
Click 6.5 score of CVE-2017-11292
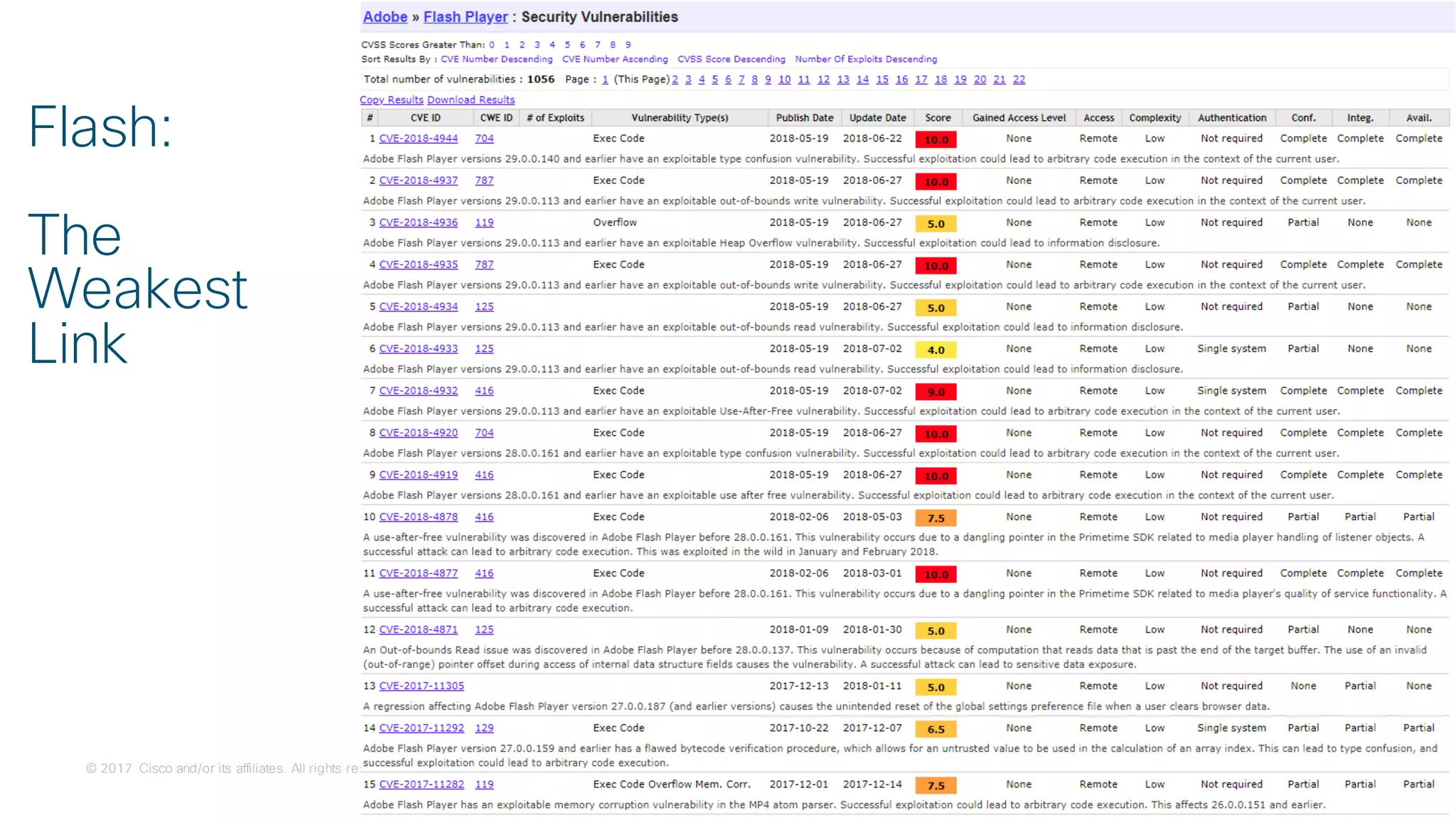tap(936, 729)
